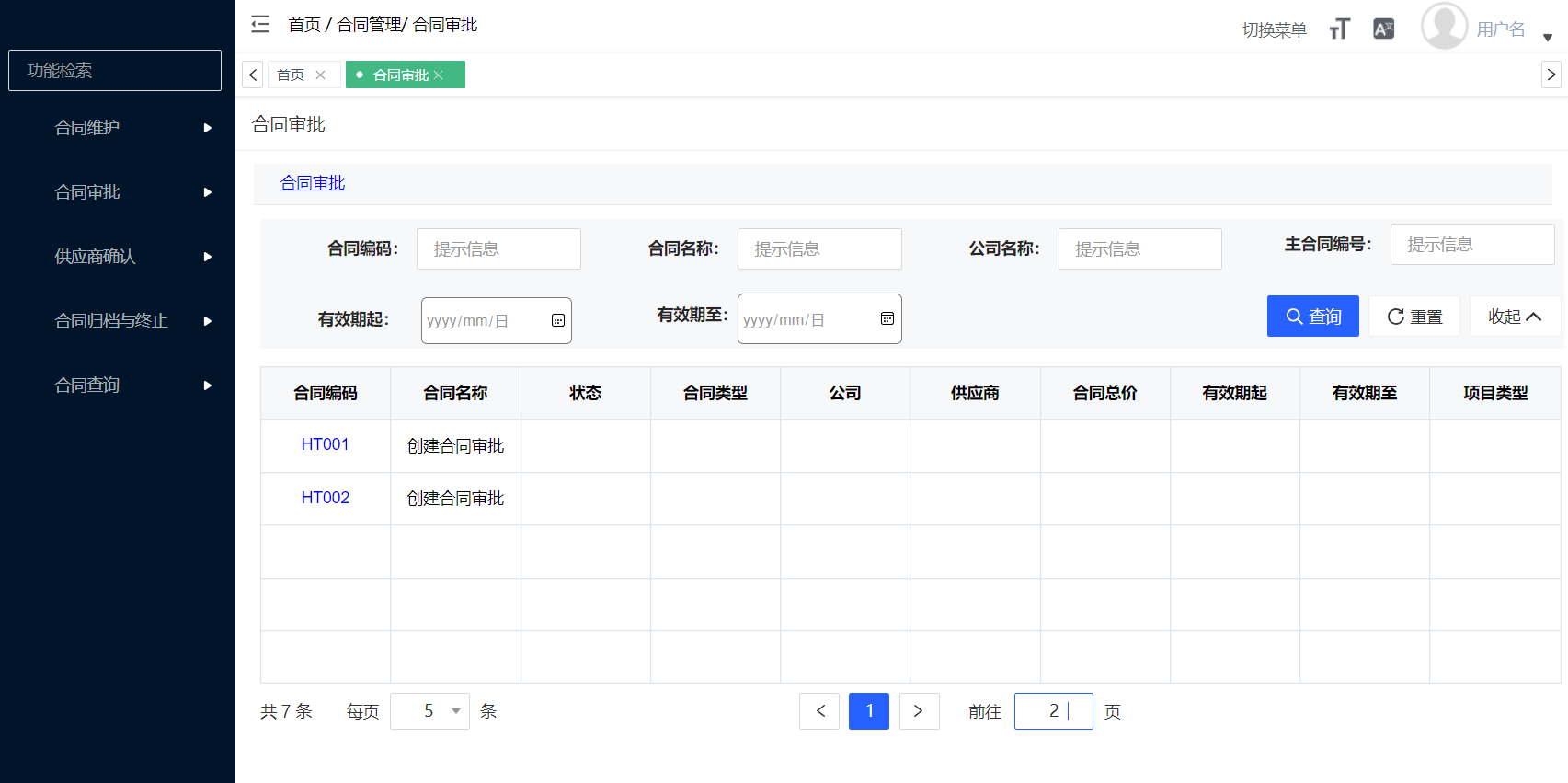
Task: Click the 合同编码 column header
Action: [326, 393]
